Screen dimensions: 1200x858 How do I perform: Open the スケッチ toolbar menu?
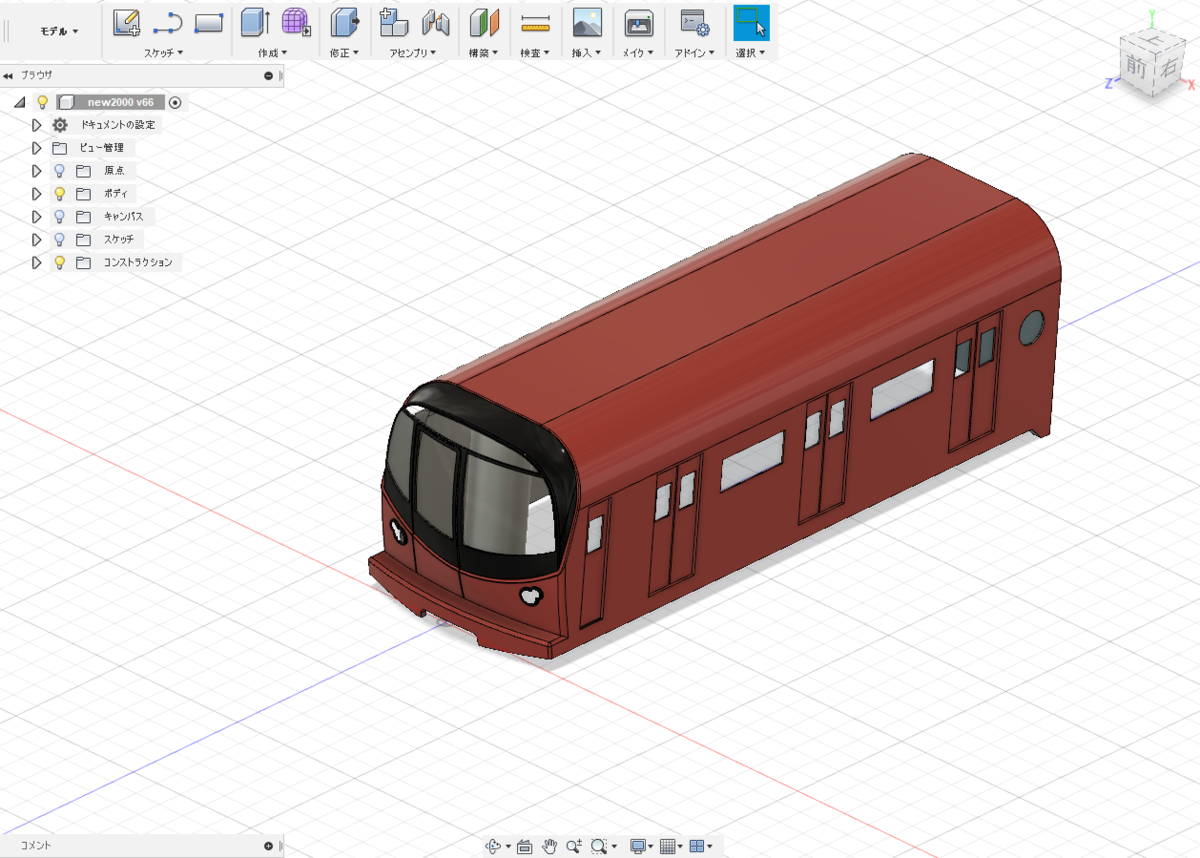coord(164,52)
